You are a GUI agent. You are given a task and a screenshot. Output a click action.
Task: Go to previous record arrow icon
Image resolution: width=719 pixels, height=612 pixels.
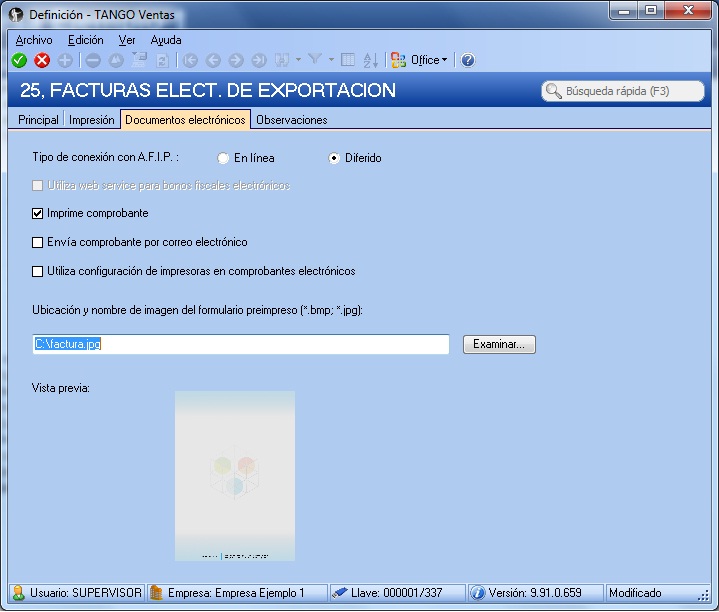(213, 61)
